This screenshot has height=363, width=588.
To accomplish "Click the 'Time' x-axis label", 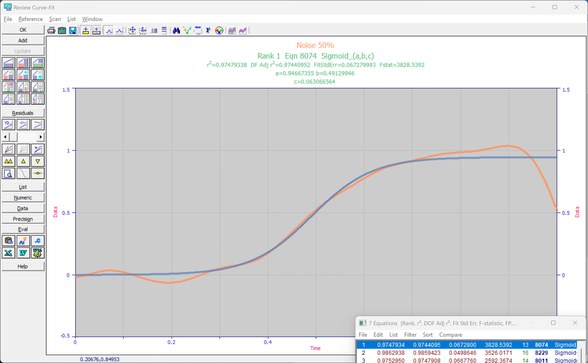I will click(x=315, y=348).
